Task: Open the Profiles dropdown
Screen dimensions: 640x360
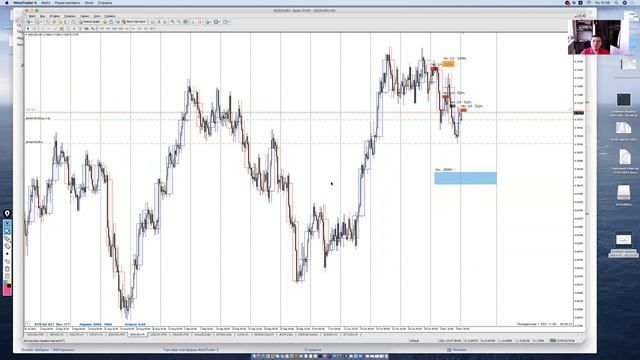Action: [38, 22]
